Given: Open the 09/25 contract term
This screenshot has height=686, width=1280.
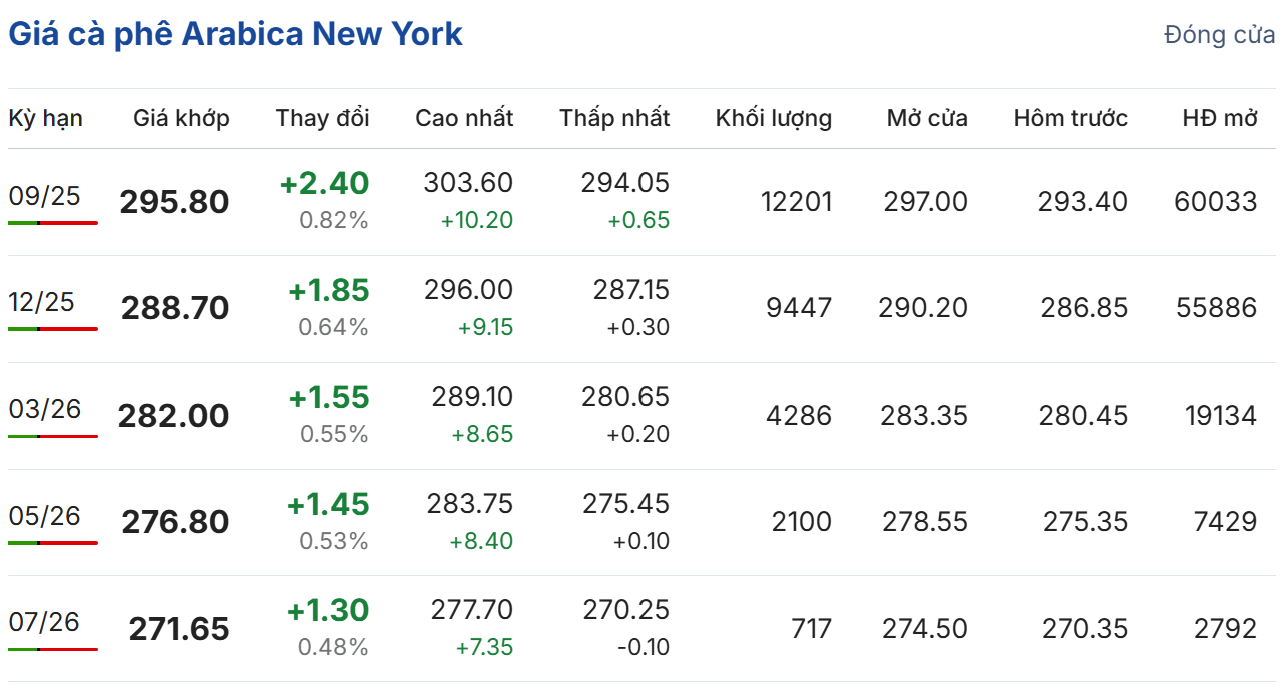Looking at the screenshot, I should point(44,195).
